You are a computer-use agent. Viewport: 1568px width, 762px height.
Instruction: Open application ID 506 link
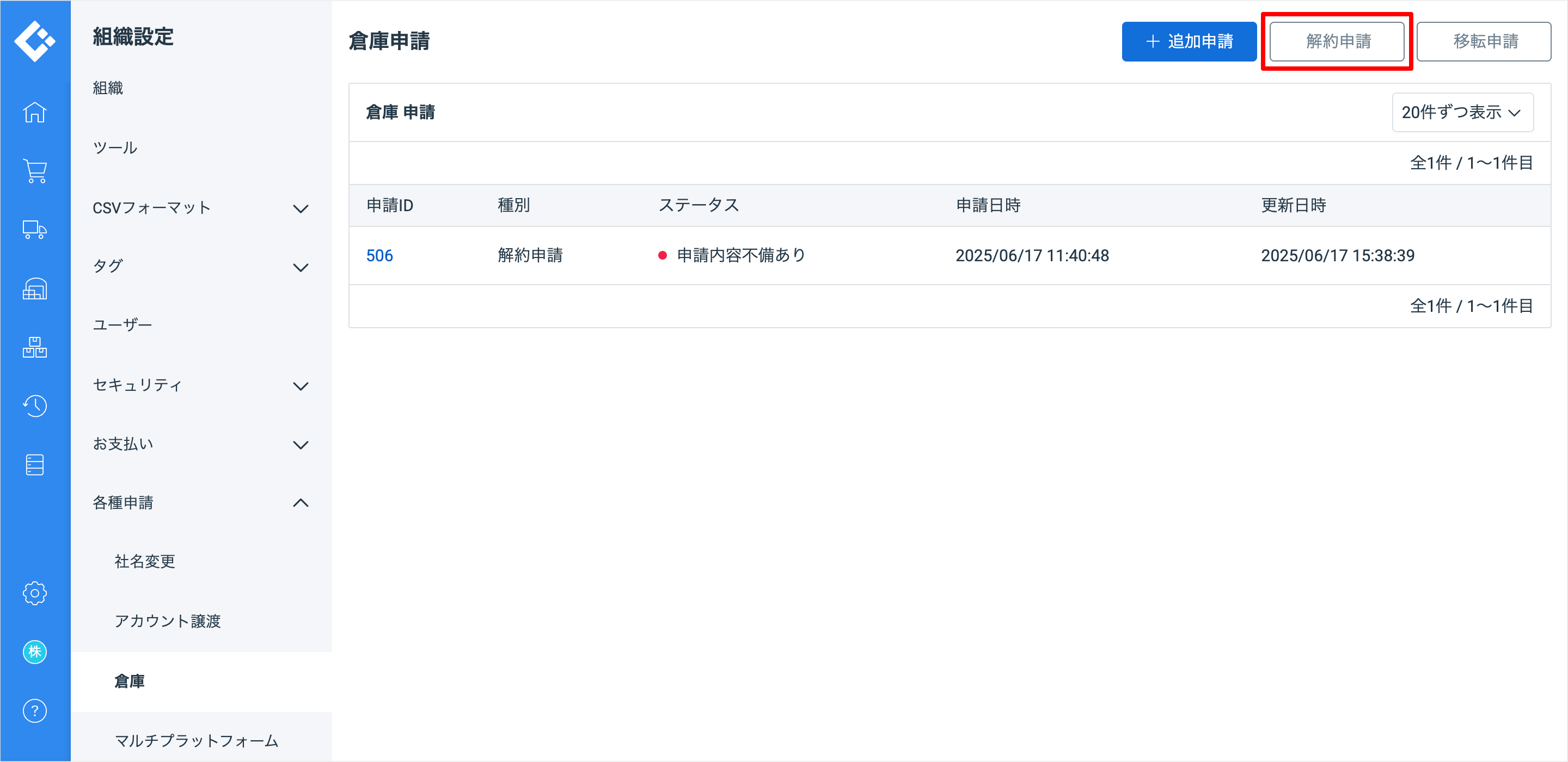click(x=380, y=256)
